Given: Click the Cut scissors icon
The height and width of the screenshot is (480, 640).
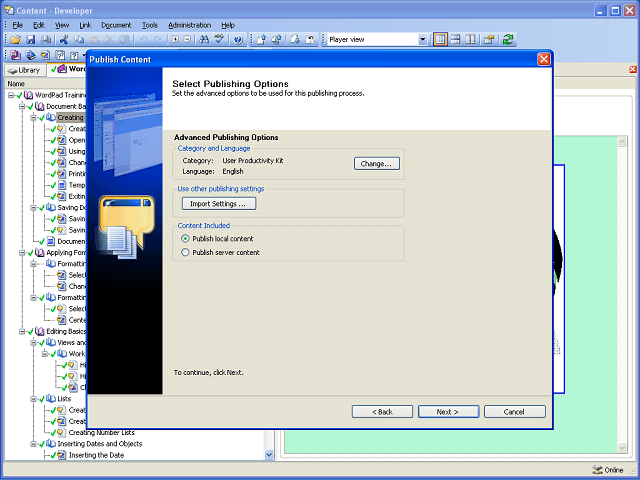Looking at the screenshot, I should 64,40.
